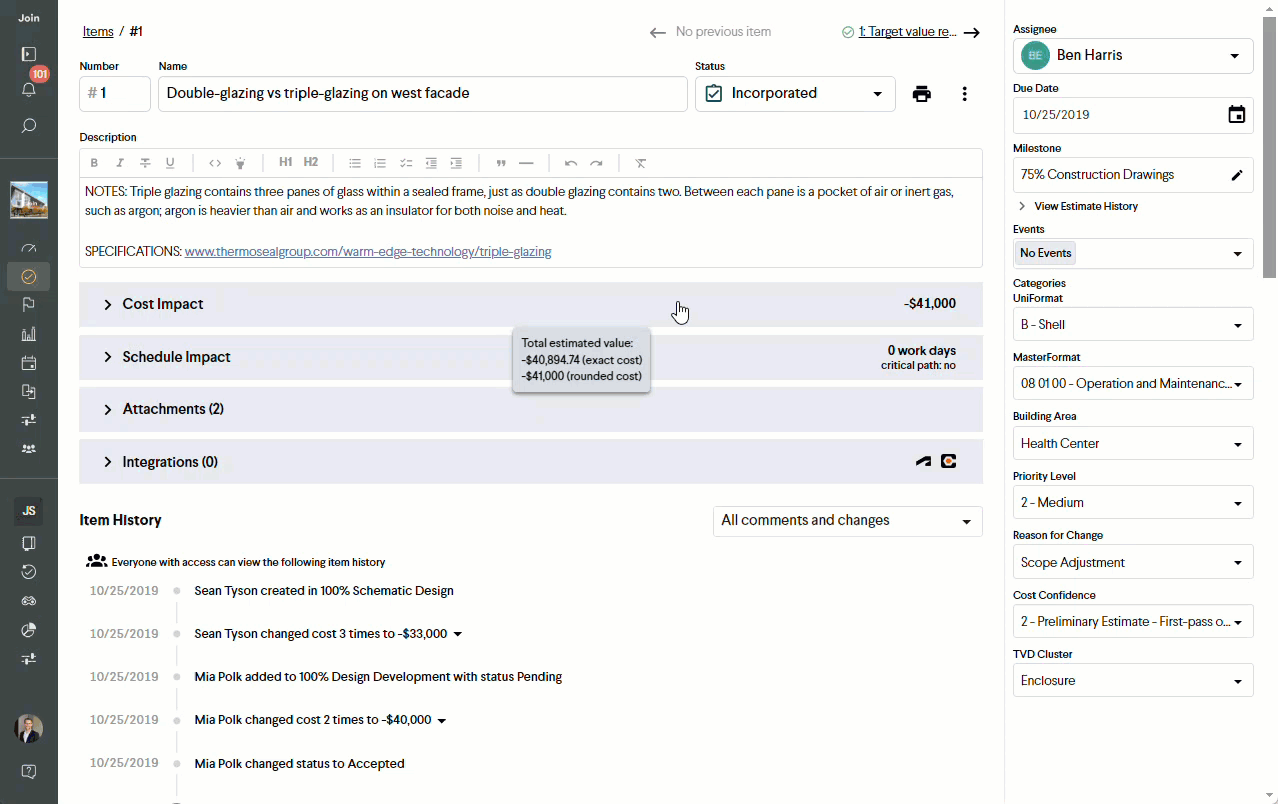The width and height of the screenshot is (1278, 804).
Task: Open notifications via the bell icon
Action: click(x=29, y=89)
